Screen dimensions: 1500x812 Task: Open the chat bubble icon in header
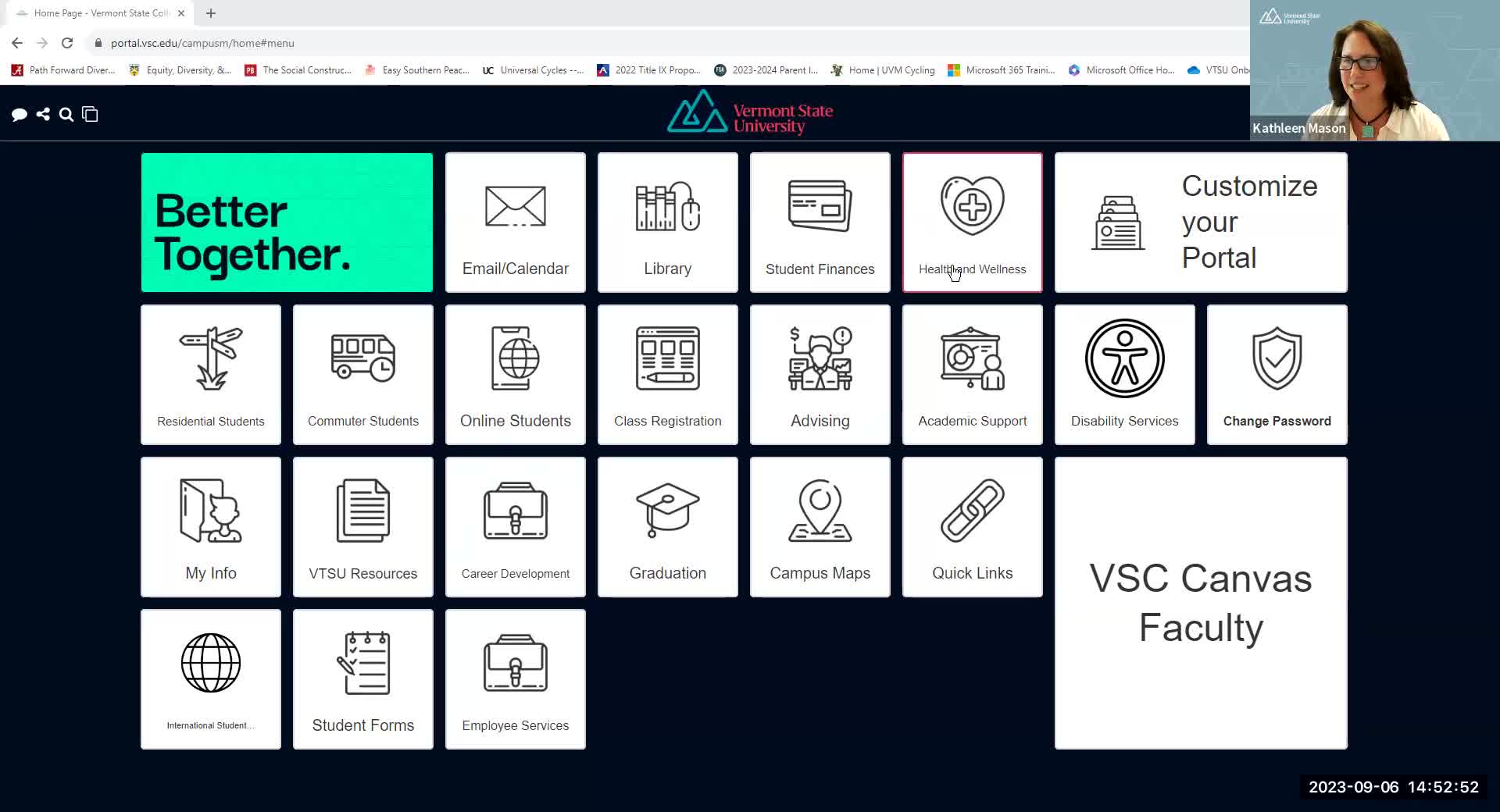20,115
